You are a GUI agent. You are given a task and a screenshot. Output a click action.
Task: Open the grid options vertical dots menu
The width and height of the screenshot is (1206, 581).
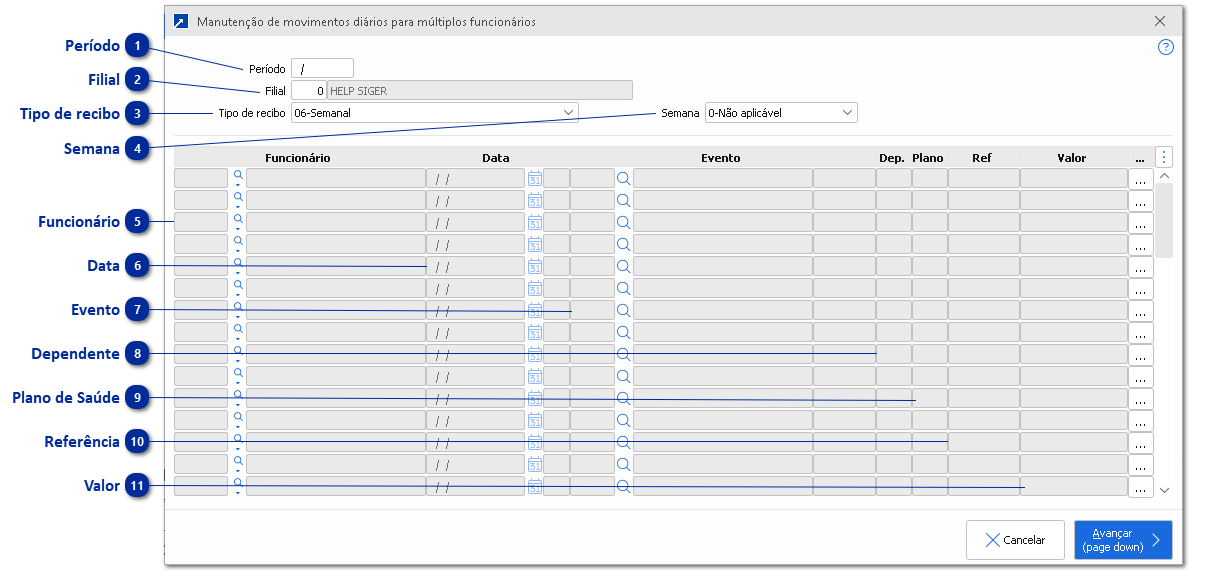coord(1164,157)
